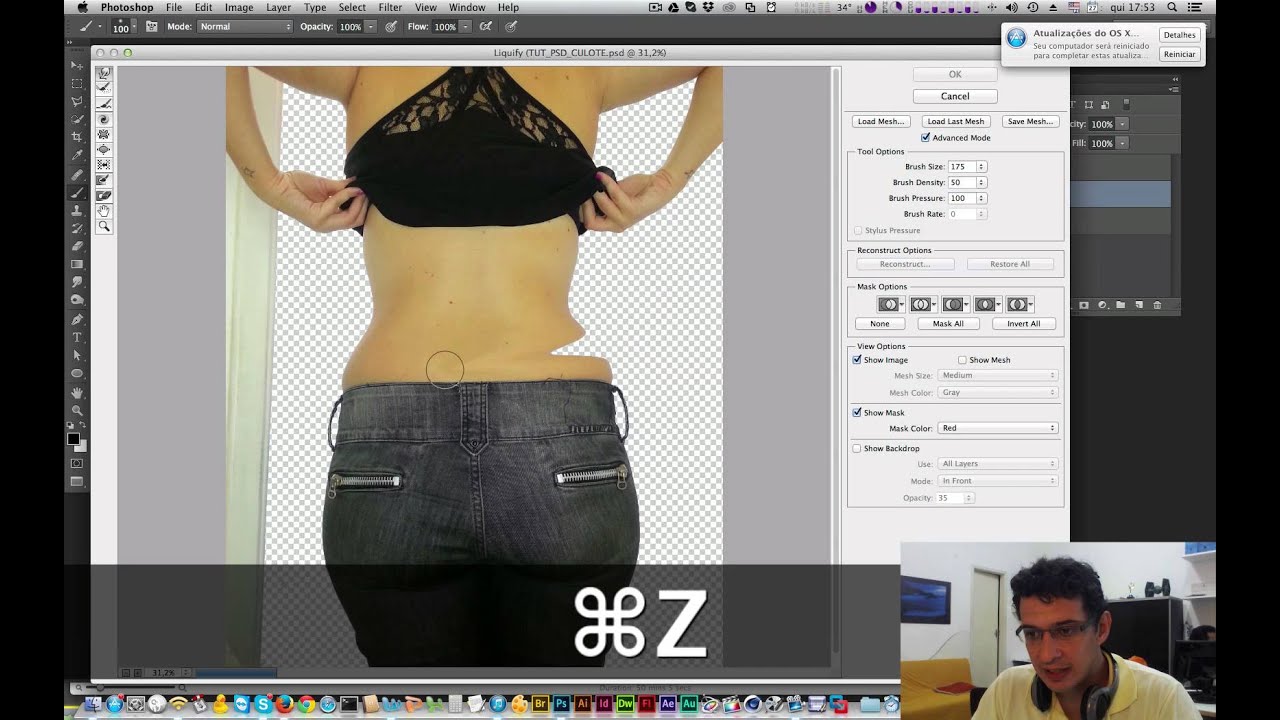Select the Horizontal Type tool

(77, 337)
